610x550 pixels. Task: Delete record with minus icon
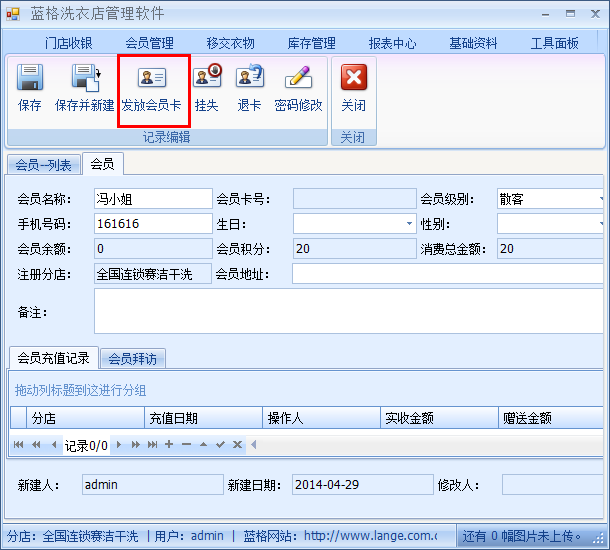click(186, 444)
